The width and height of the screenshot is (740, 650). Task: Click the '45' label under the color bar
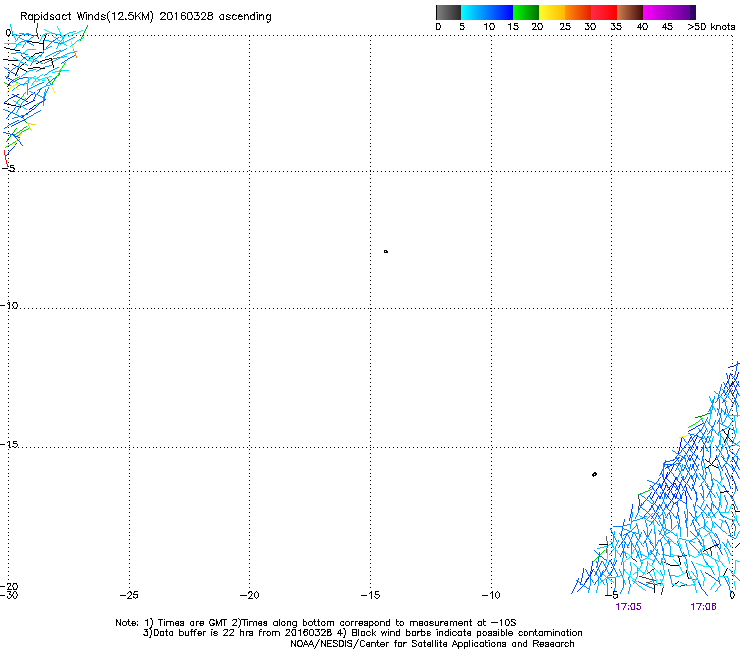pyautogui.click(x=667, y=27)
